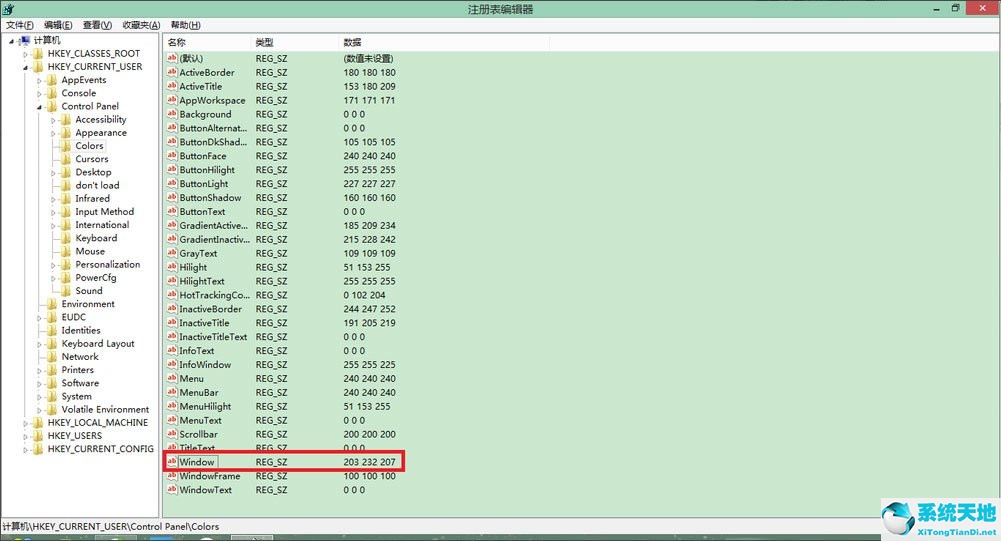The width and height of the screenshot is (1001, 541).
Task: Select the Appearance key in tree
Action: (x=101, y=133)
